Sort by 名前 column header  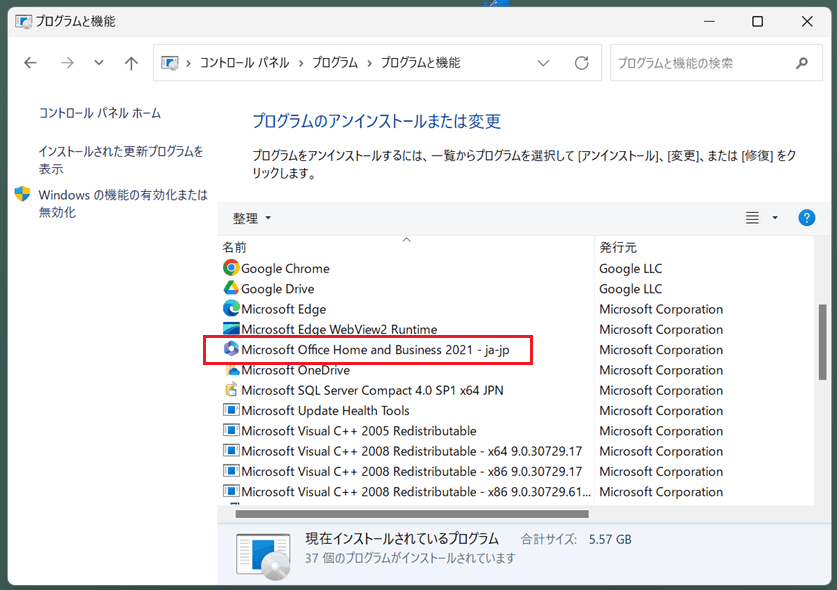[x=235, y=247]
